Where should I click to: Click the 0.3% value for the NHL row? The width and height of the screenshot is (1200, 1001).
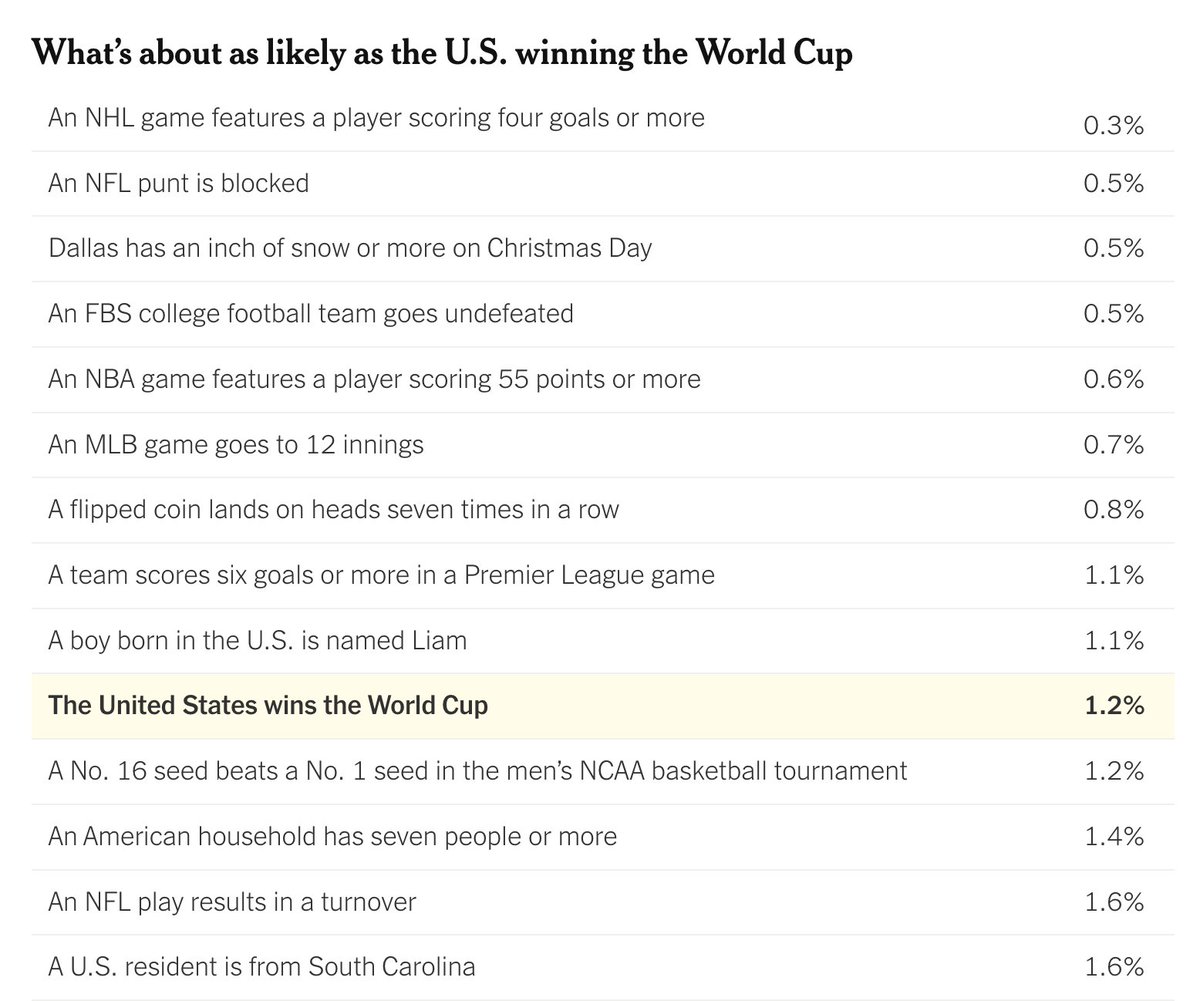coord(1114,125)
